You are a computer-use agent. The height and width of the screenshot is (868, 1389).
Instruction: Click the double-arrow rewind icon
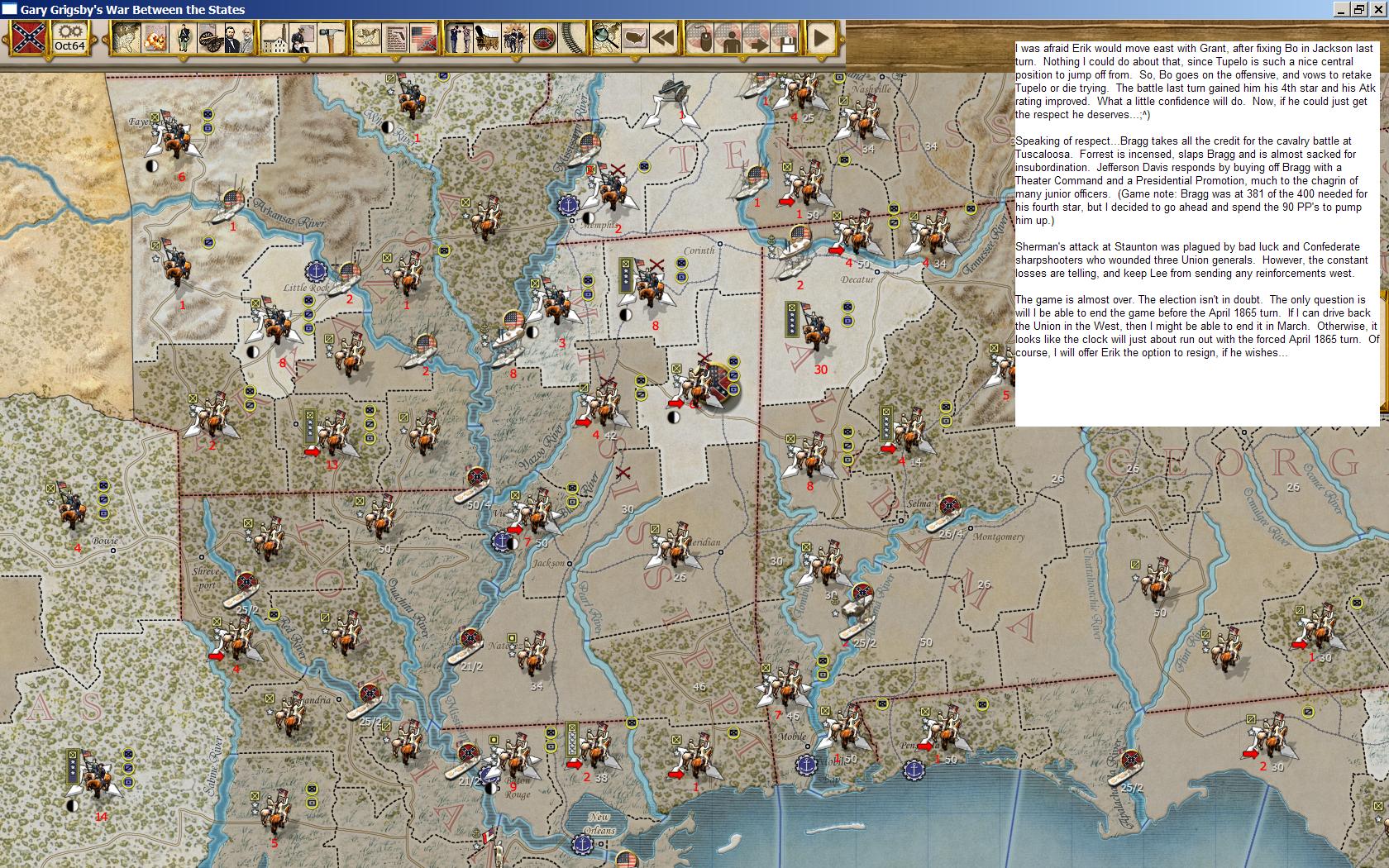tap(663, 38)
